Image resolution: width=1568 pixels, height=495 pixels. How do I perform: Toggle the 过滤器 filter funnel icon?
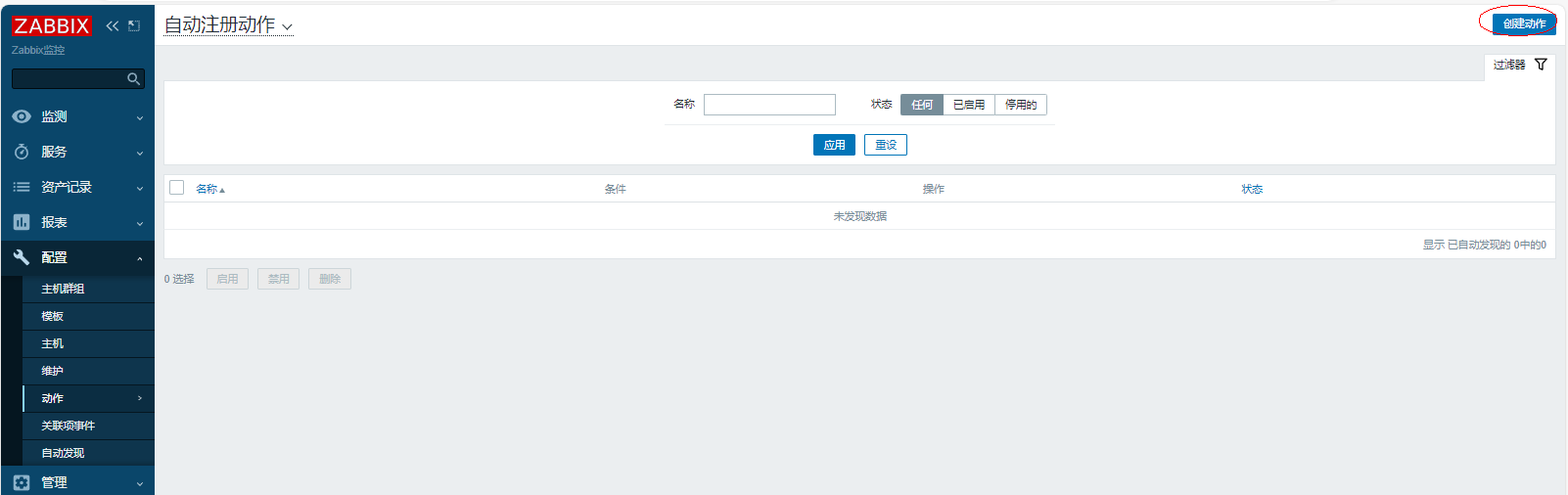click(x=1541, y=65)
